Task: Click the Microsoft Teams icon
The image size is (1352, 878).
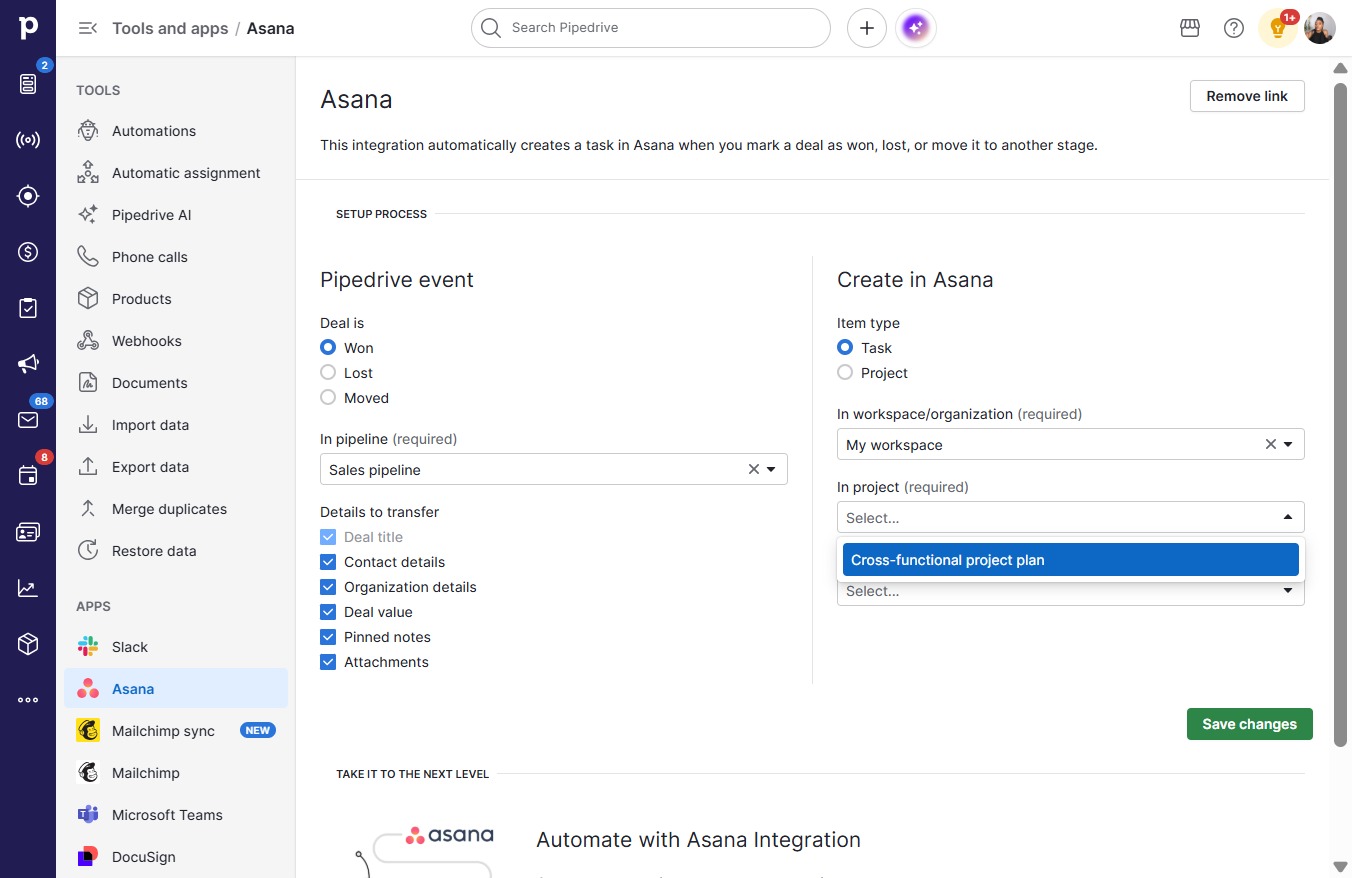Action: pos(88,815)
